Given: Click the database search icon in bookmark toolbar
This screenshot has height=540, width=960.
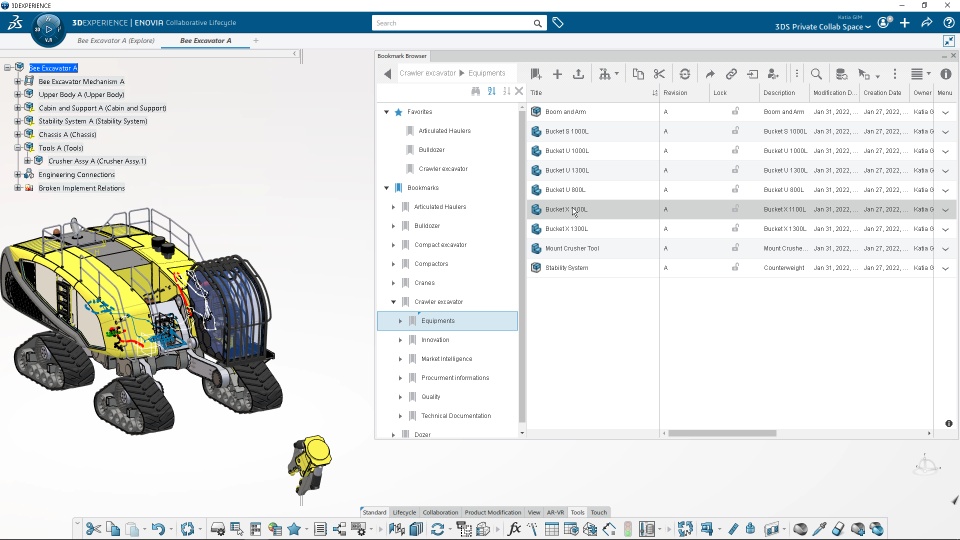Looking at the screenshot, I should click(x=842, y=74).
